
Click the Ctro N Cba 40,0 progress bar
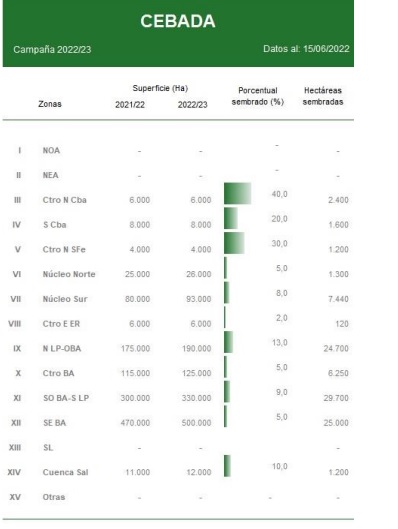(x=237, y=194)
